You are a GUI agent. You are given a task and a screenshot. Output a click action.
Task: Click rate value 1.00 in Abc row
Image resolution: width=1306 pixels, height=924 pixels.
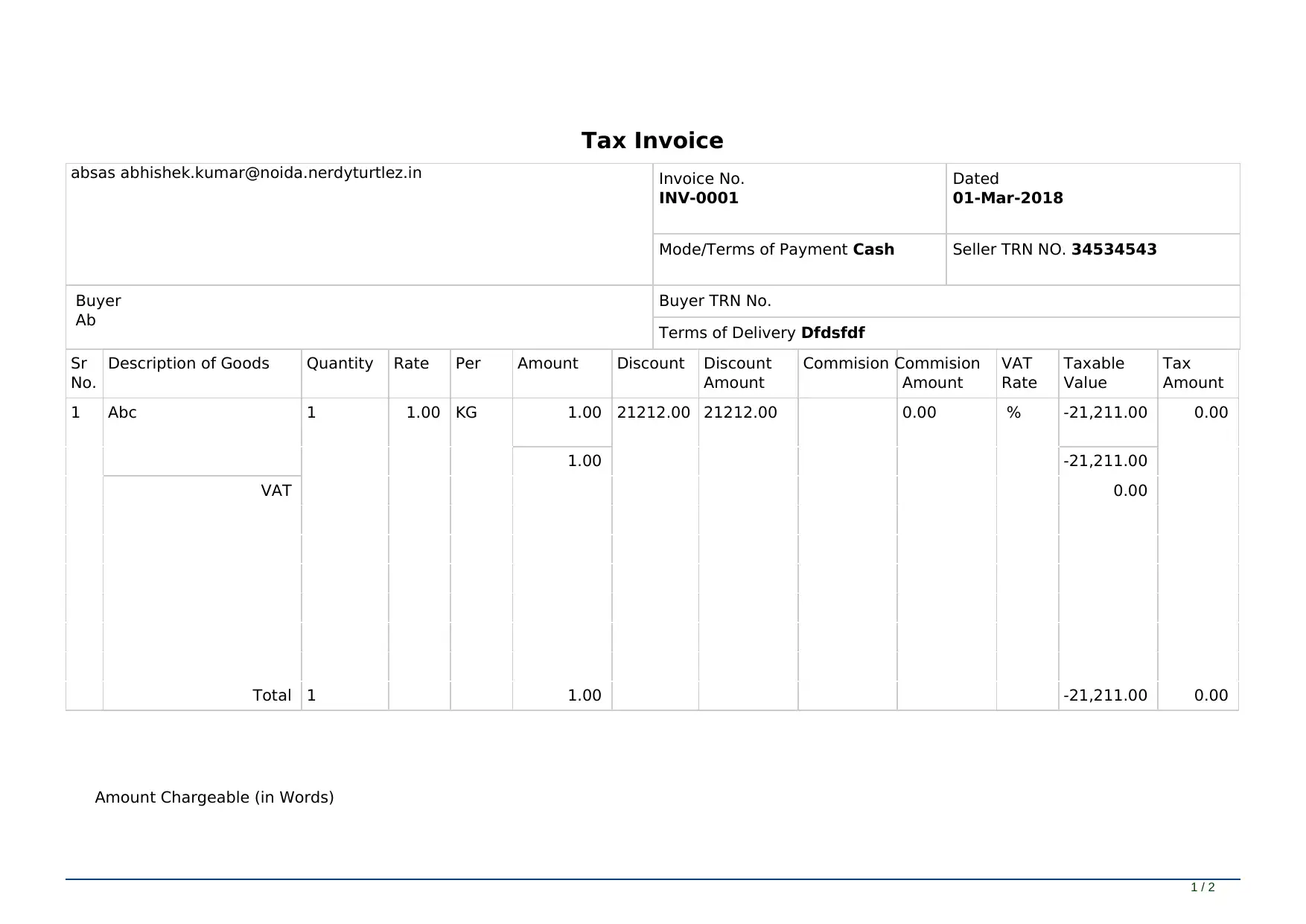tap(423, 412)
